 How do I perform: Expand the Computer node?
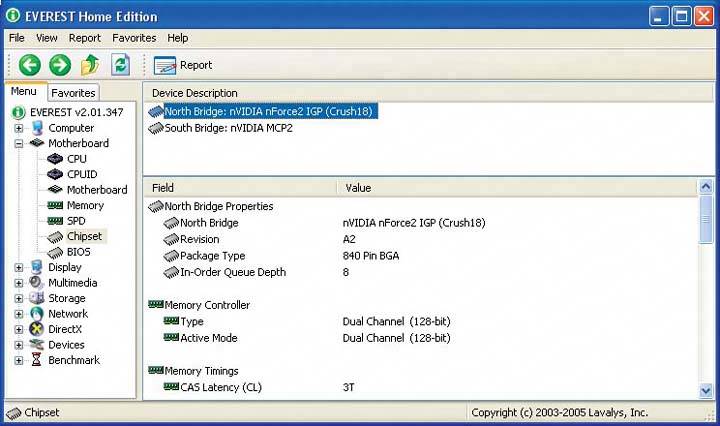tap(18, 128)
